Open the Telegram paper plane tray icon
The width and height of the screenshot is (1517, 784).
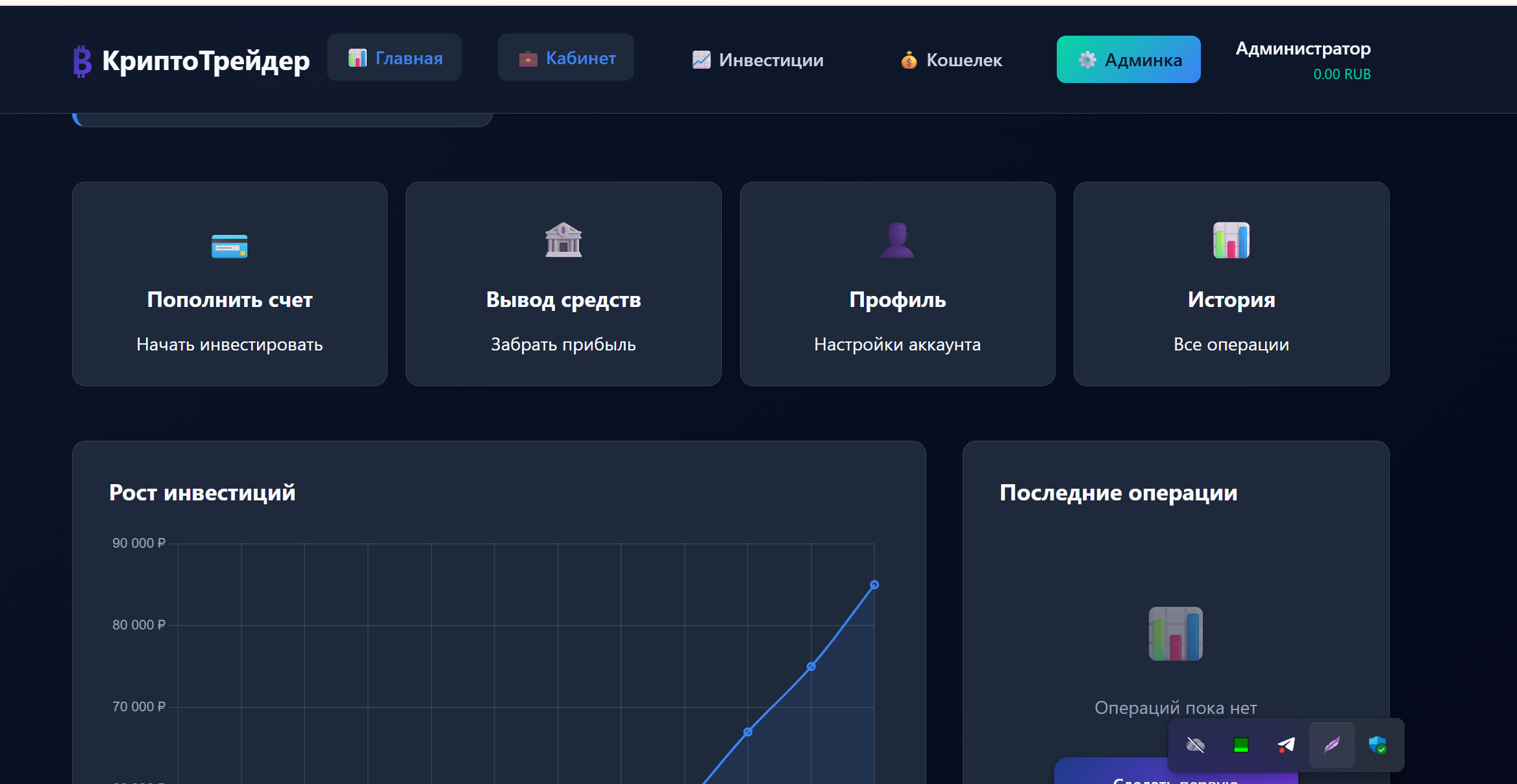point(1286,745)
